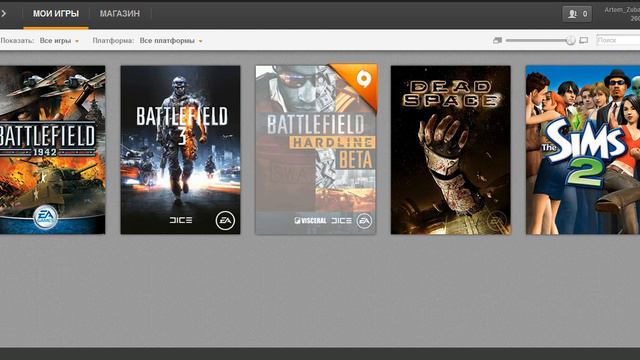Viewport: 640px width, 360px height.
Task: Click the Показать: filter label
Action: pyautogui.click(x=17, y=41)
